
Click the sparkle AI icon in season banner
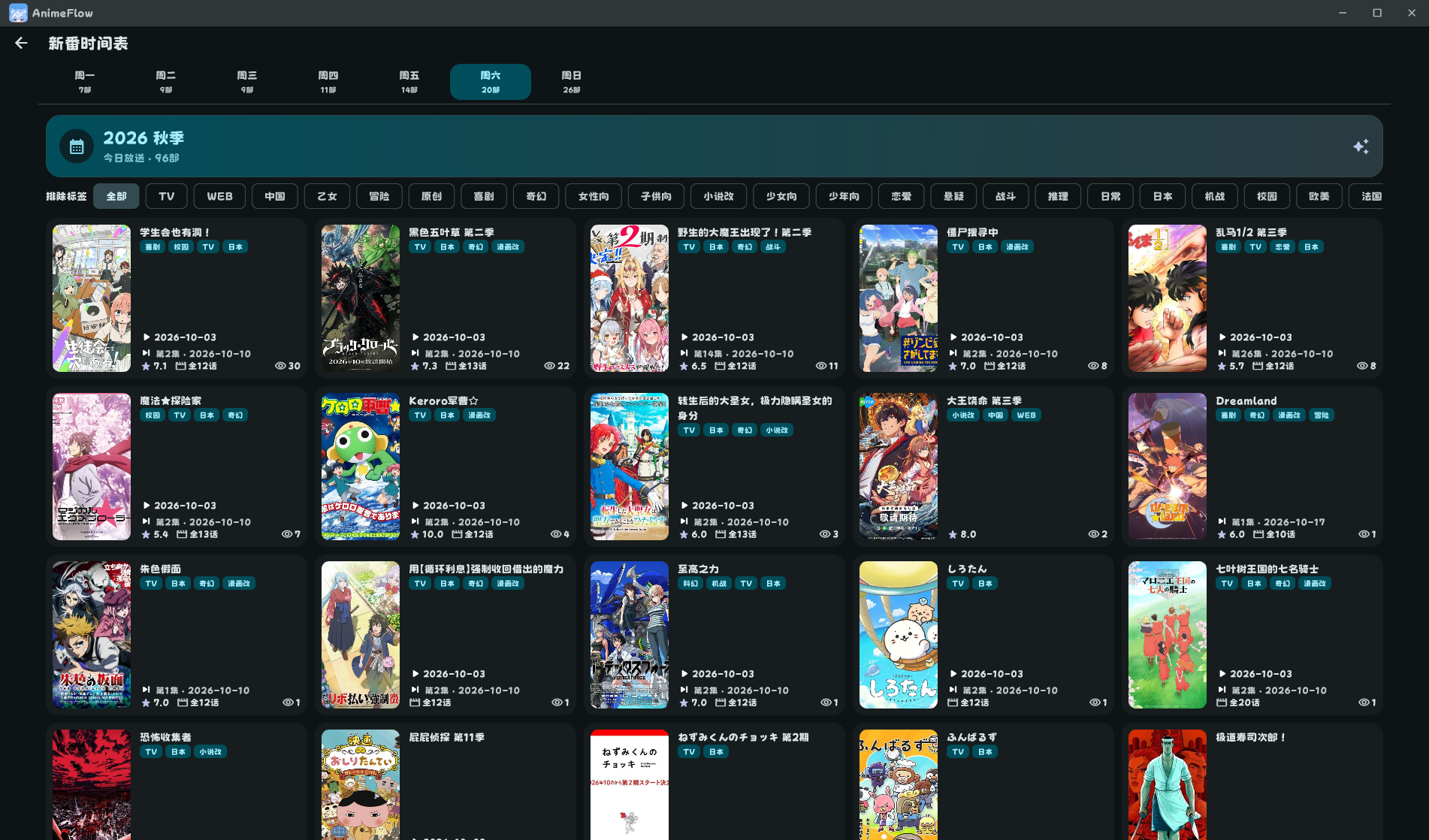pos(1361,147)
